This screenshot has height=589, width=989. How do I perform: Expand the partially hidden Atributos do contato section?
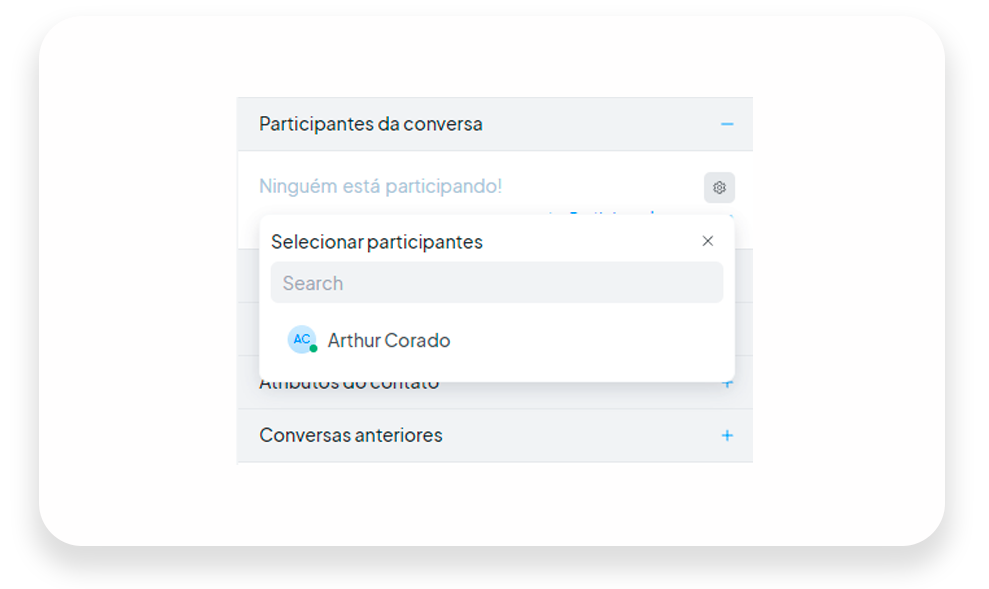[x=349, y=385]
